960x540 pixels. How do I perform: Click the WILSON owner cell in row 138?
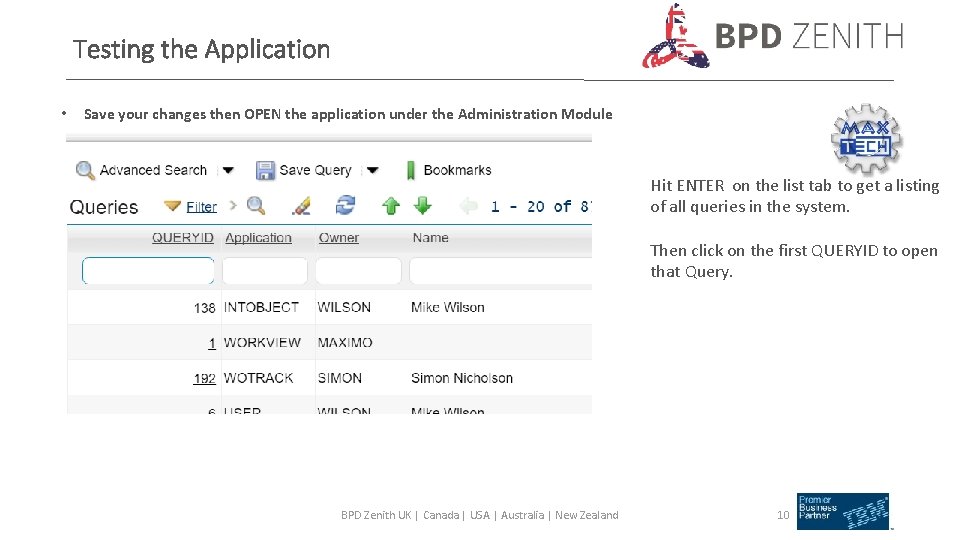pyautogui.click(x=344, y=307)
